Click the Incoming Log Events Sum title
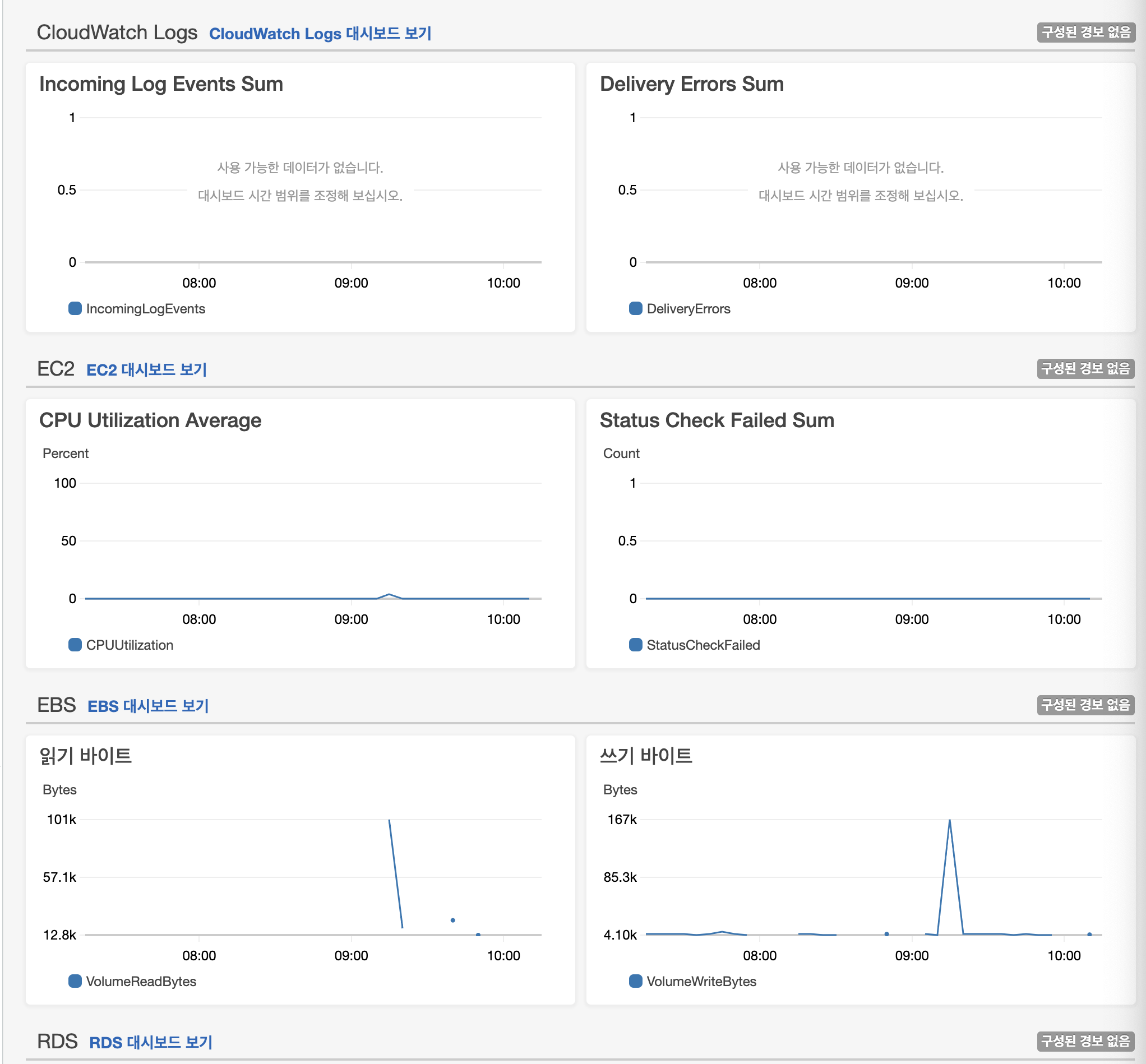1146x1064 pixels. [161, 84]
